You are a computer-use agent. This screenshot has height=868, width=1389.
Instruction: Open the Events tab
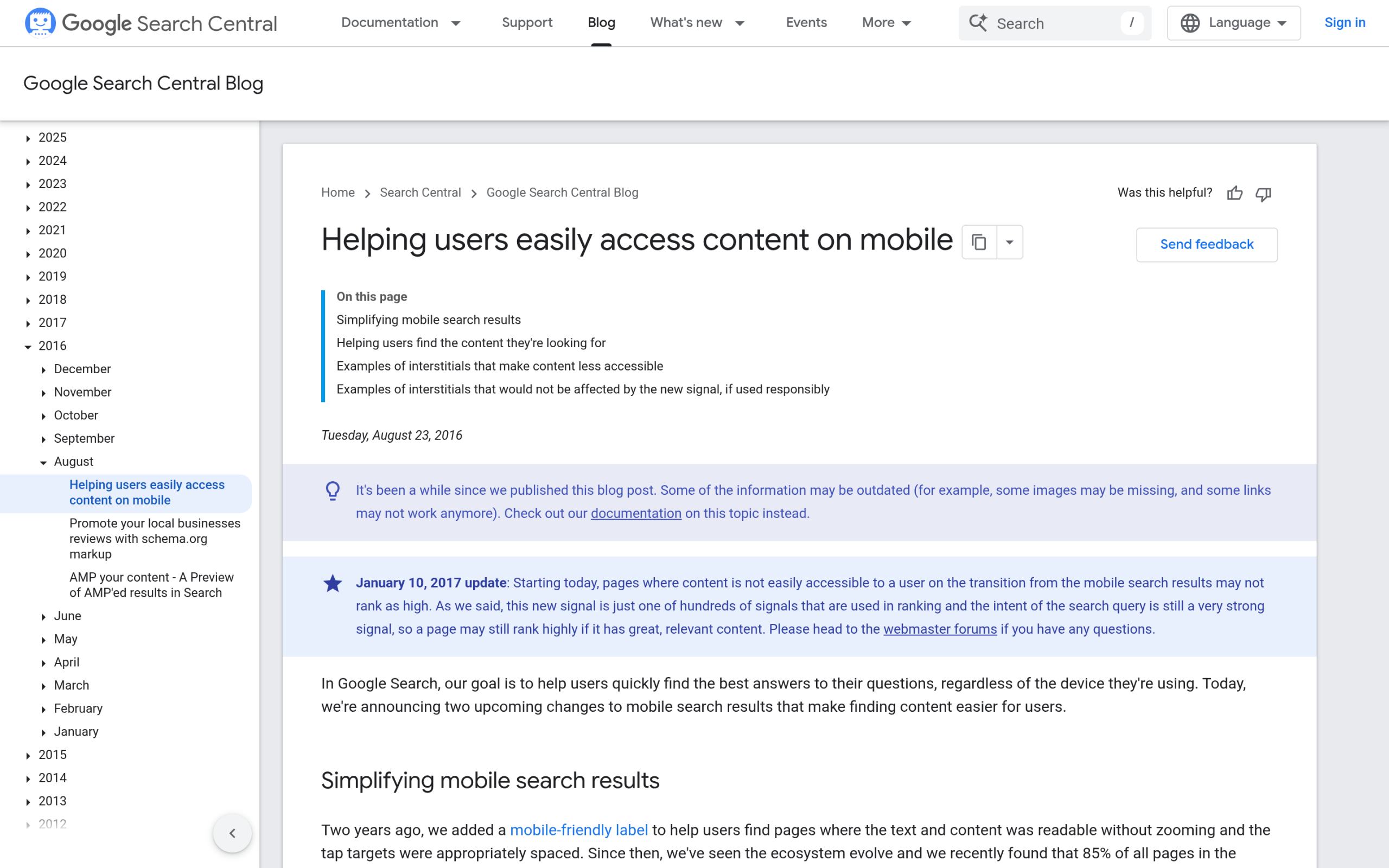(806, 23)
